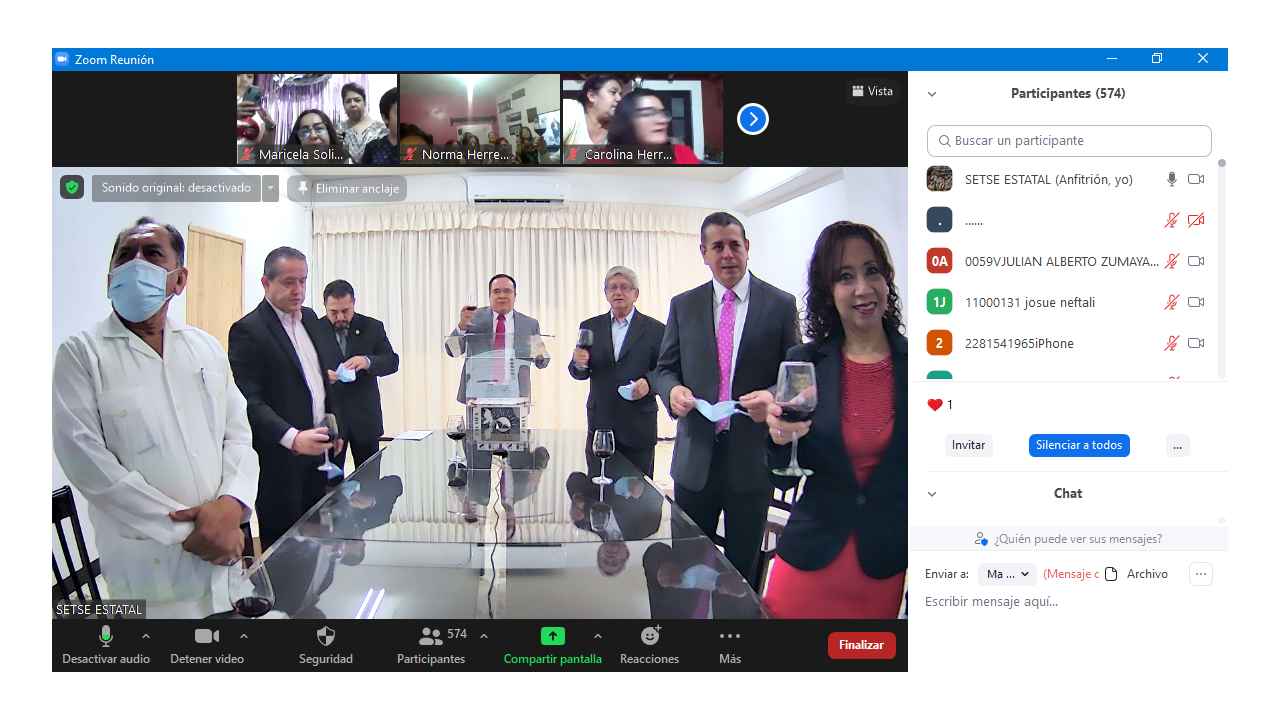This screenshot has width=1280, height=720.
Task: Open Enviar a recipient dropdown
Action: coord(1007,574)
